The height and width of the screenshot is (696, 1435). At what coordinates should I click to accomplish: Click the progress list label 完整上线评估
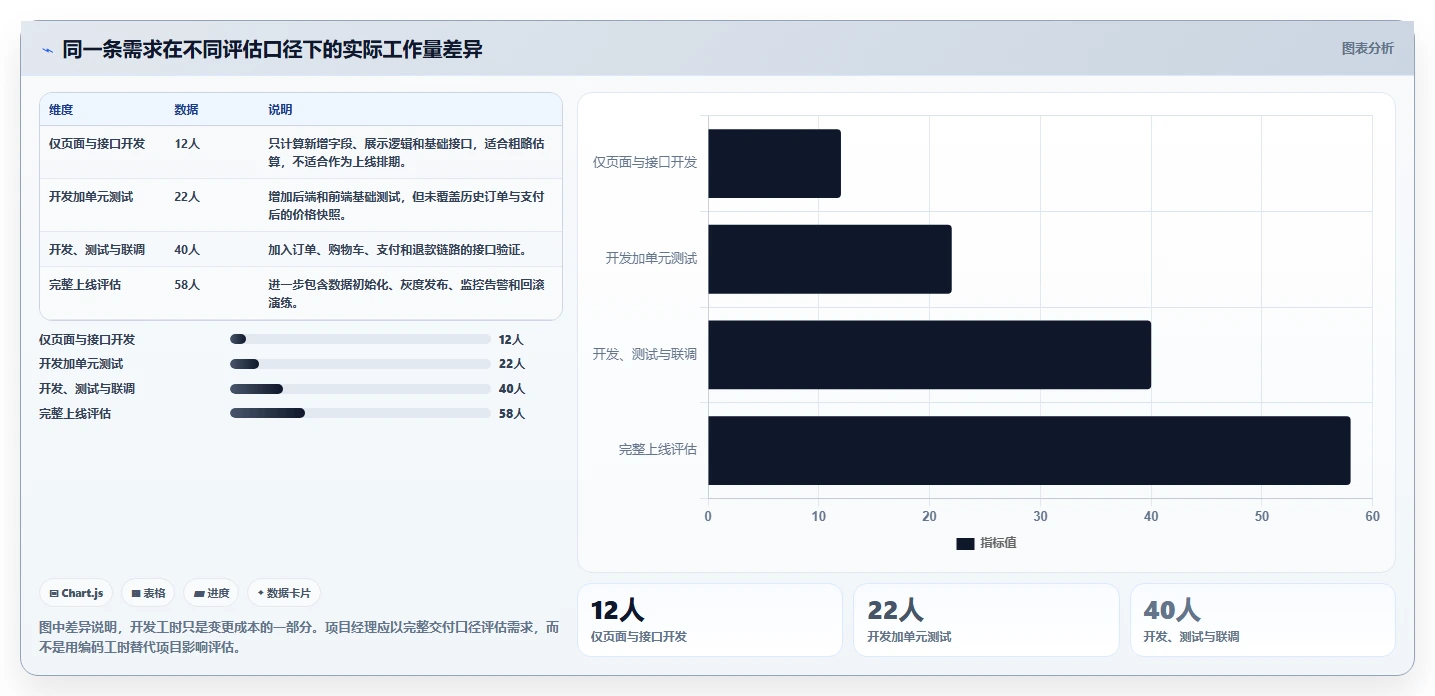[x=75, y=414]
